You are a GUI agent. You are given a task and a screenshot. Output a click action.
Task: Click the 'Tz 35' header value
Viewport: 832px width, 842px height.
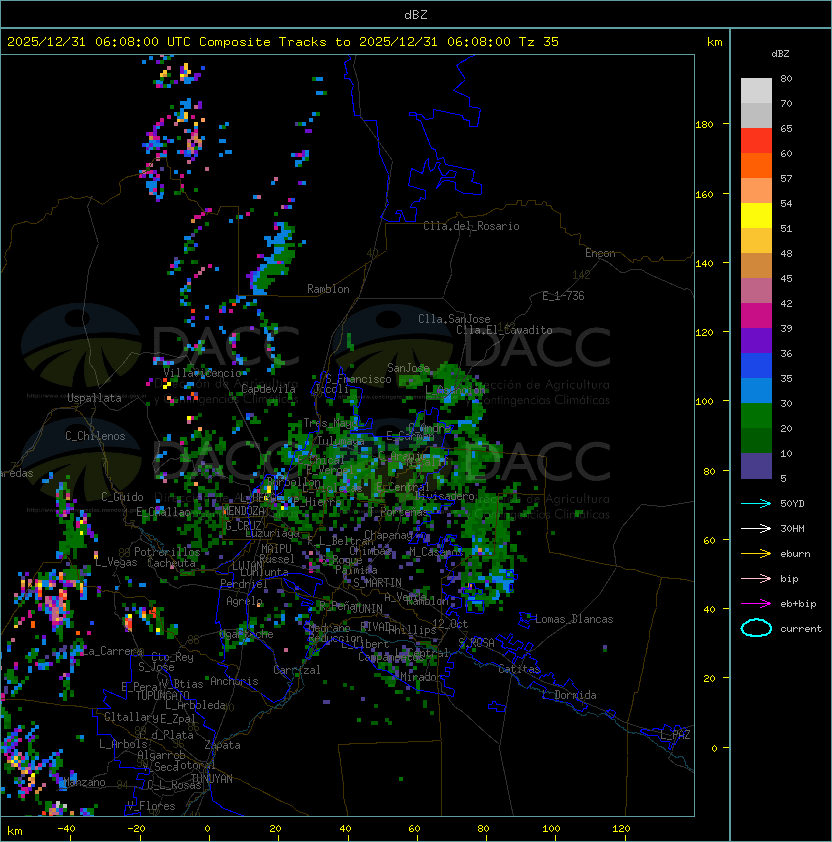(539, 42)
